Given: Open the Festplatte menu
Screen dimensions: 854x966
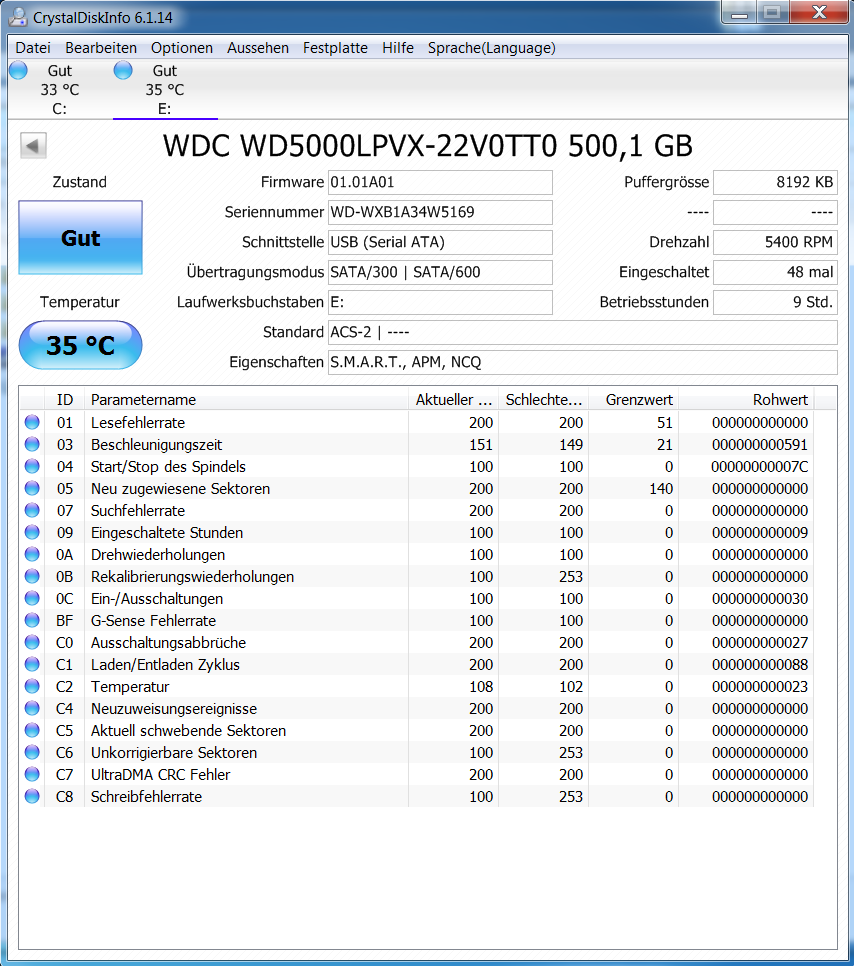Looking at the screenshot, I should (x=335, y=48).
